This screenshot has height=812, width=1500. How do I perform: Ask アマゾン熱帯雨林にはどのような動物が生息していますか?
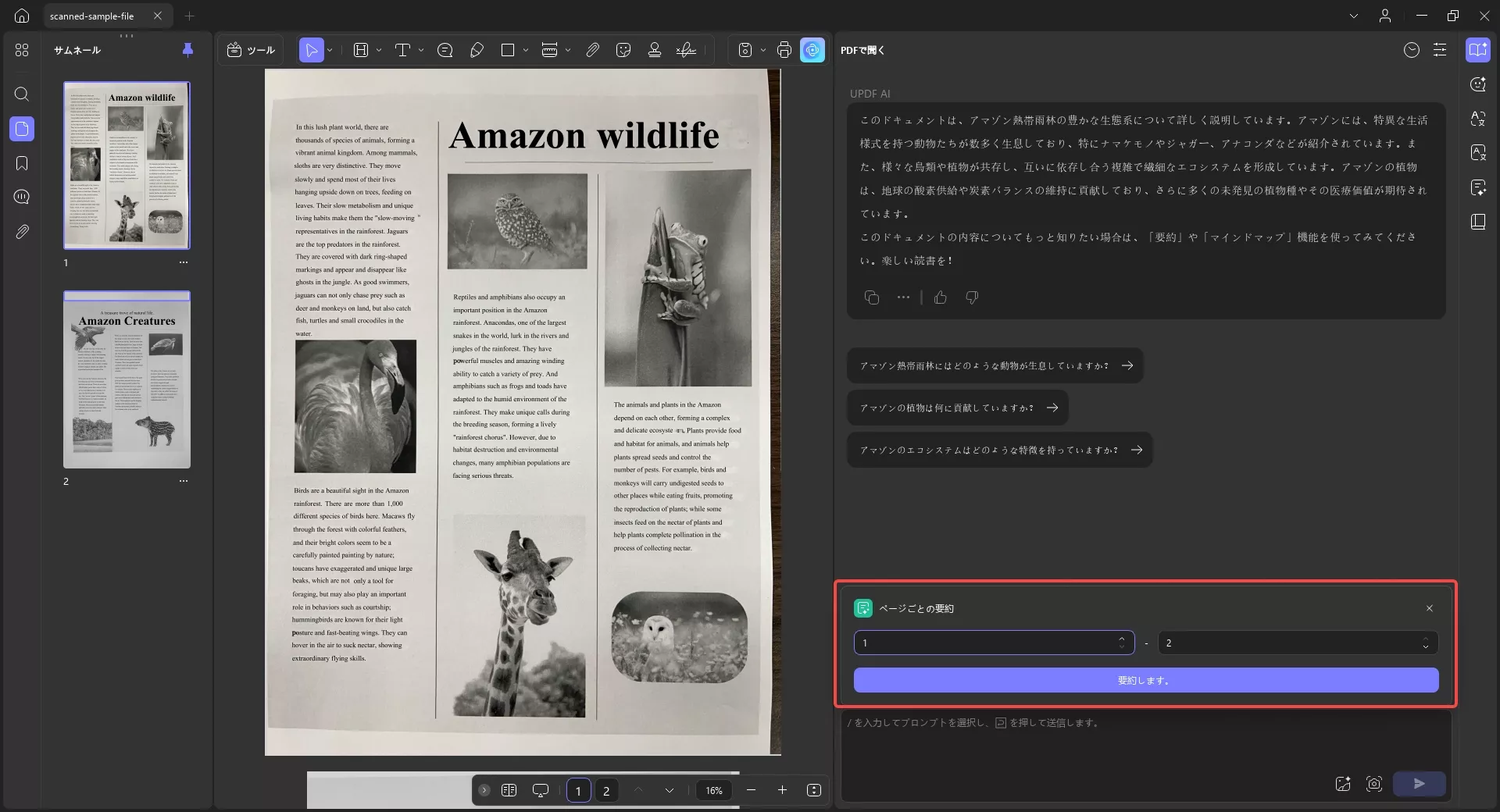pos(995,365)
